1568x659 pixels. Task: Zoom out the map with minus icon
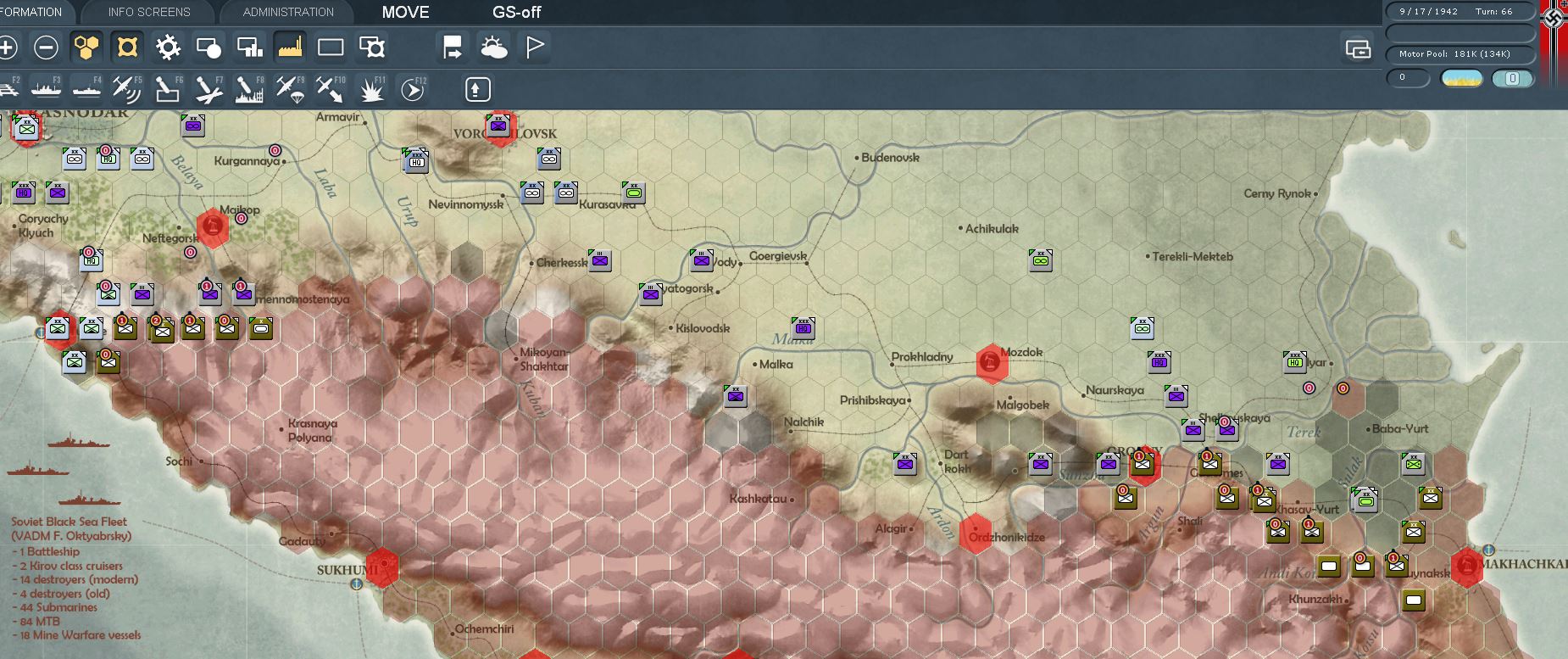(x=46, y=47)
